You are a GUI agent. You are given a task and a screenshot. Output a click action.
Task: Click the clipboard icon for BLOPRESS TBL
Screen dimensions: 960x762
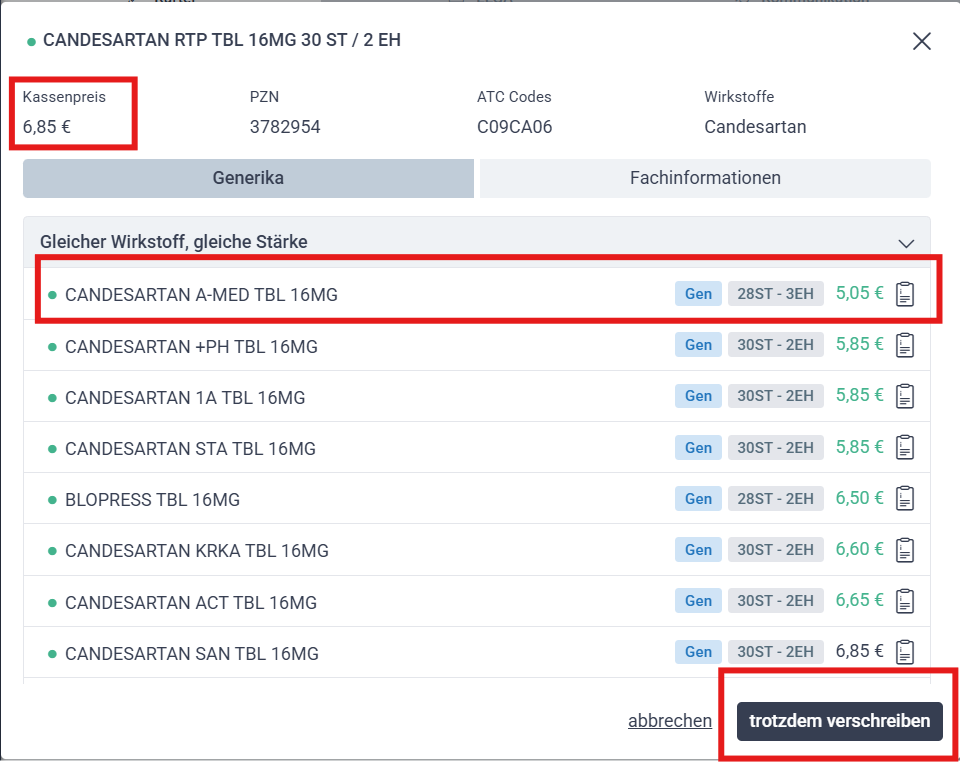coord(905,498)
